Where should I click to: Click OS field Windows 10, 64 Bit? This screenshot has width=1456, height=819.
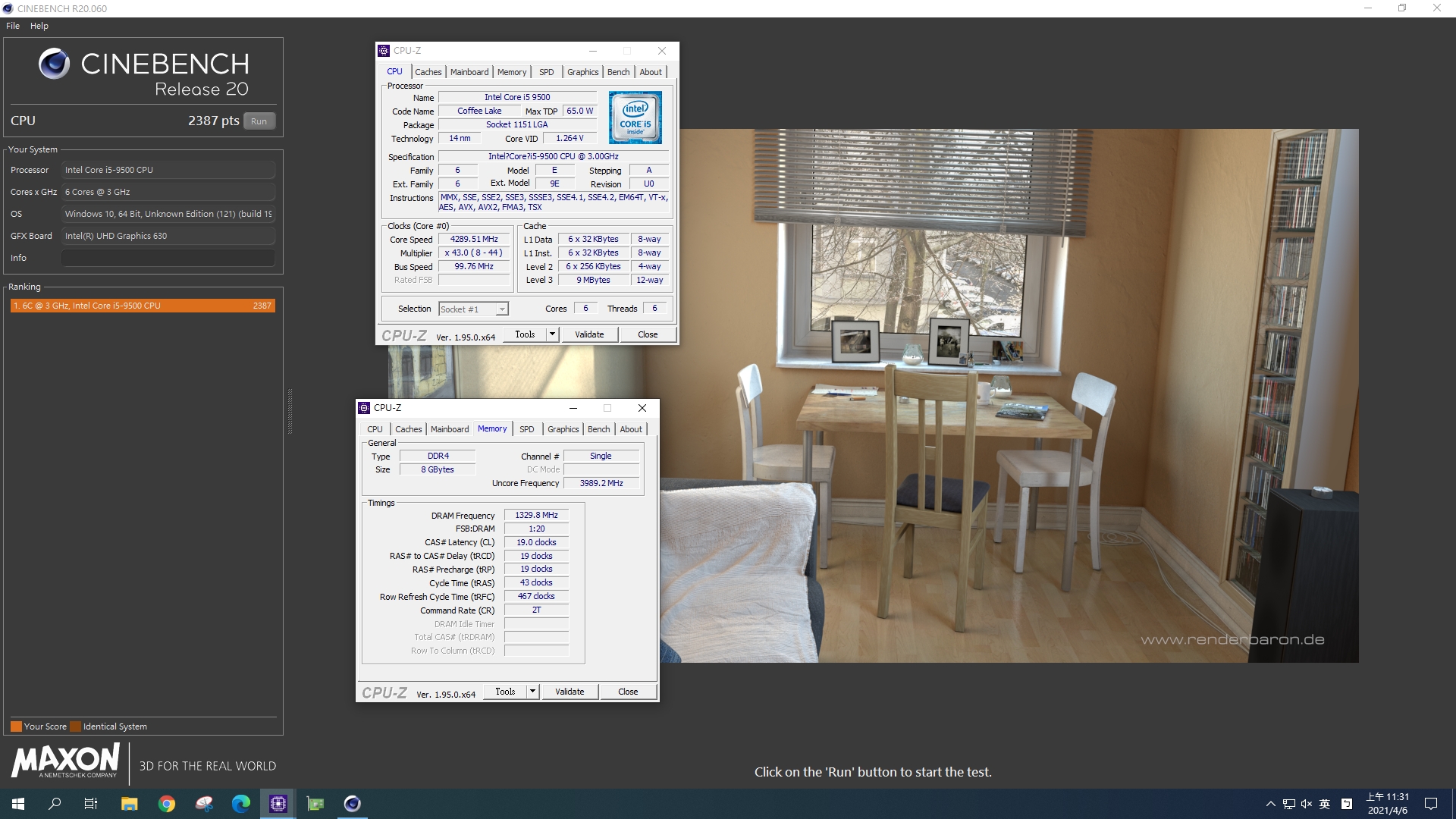point(168,214)
